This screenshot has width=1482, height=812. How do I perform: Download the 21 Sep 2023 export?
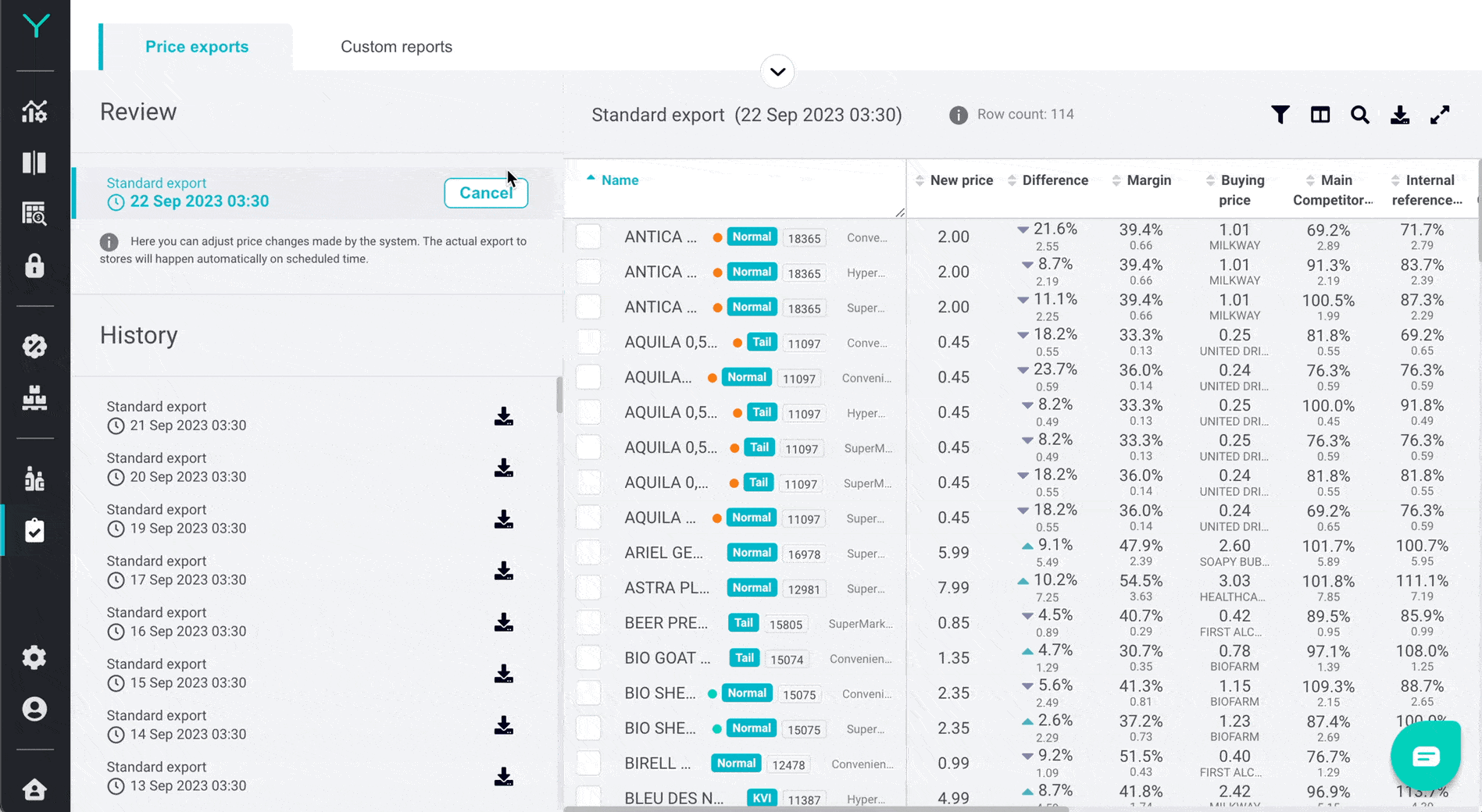click(504, 416)
